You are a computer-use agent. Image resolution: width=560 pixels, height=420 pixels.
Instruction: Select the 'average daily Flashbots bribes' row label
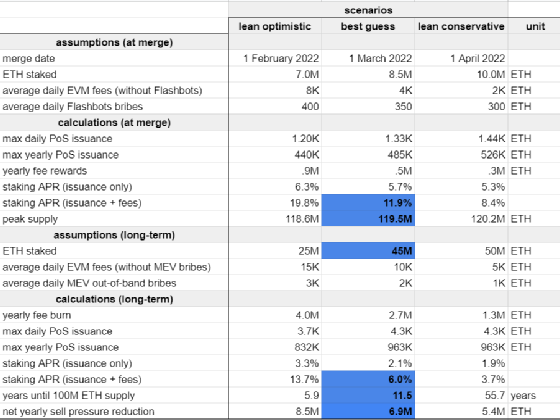tap(72, 106)
